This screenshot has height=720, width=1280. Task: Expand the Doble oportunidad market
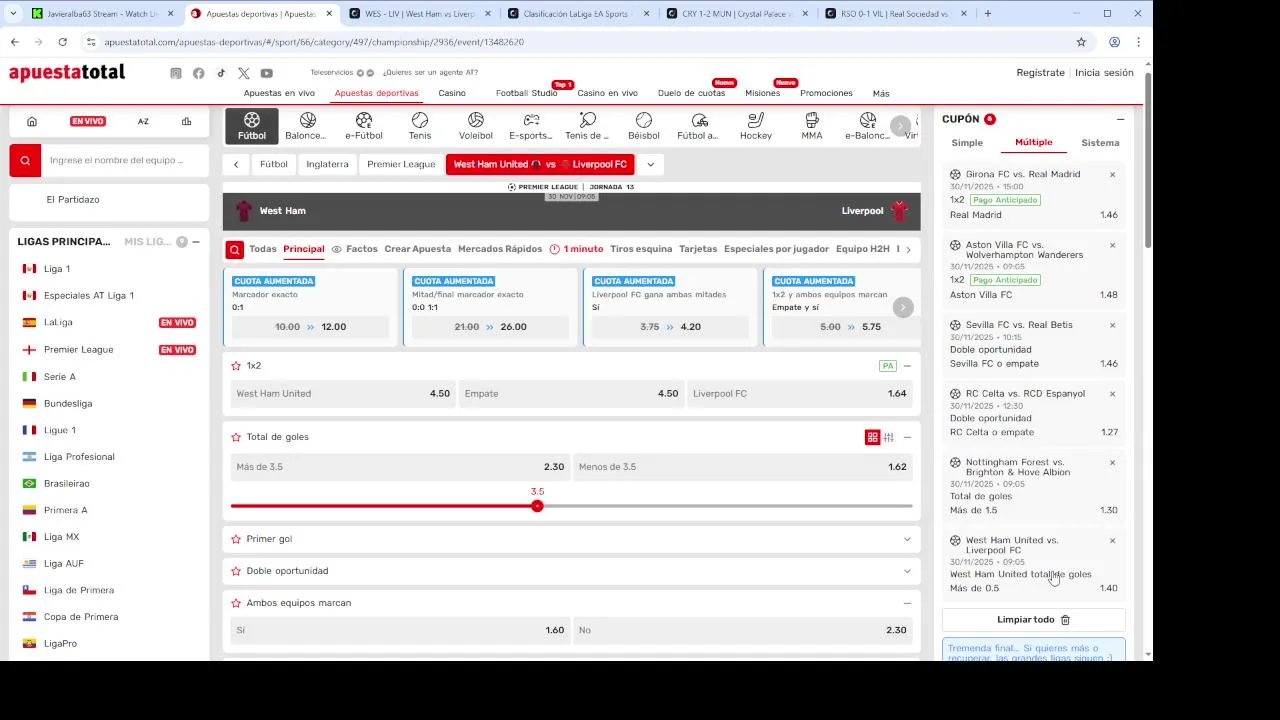(907, 571)
